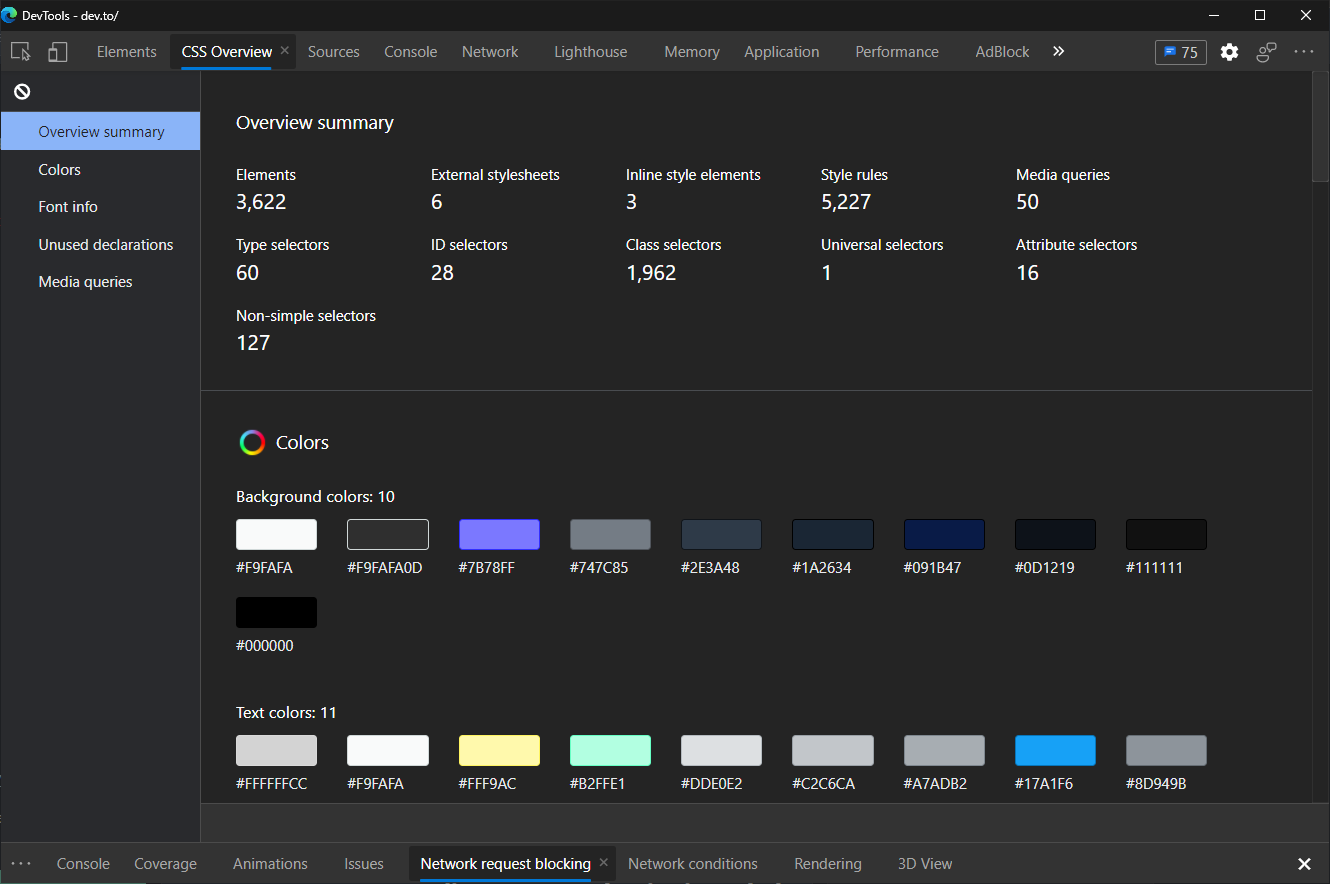
Task: Open Network conditions drawer tab
Action: pos(693,864)
